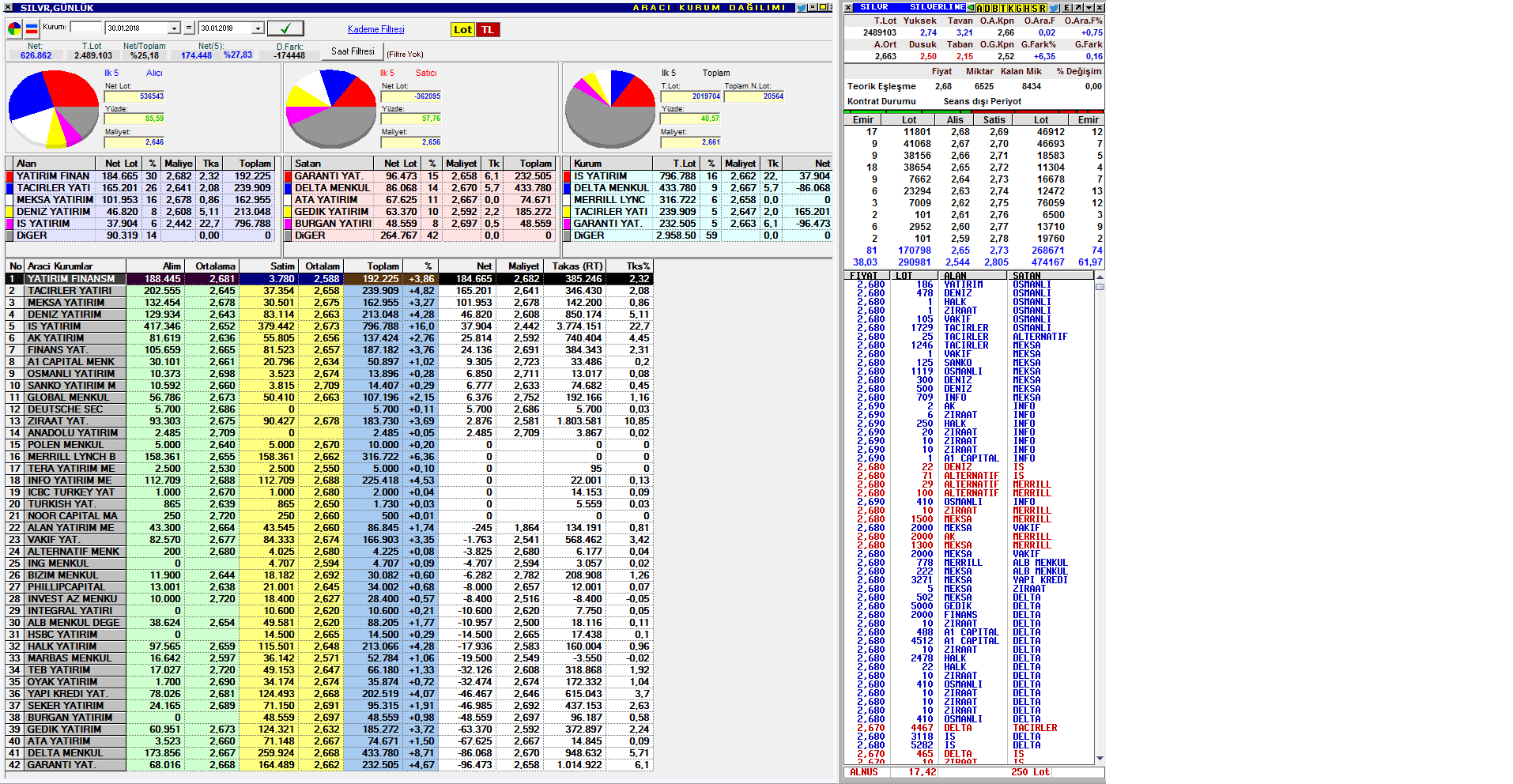Open the down-arrow menu in SILVERLINE title bar

[x=1089, y=7]
